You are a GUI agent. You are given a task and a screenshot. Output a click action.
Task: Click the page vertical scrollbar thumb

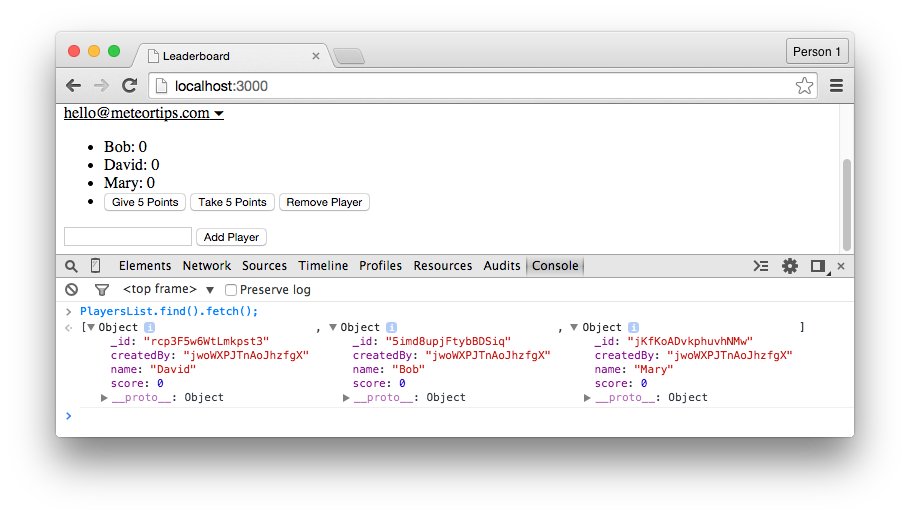[847, 204]
